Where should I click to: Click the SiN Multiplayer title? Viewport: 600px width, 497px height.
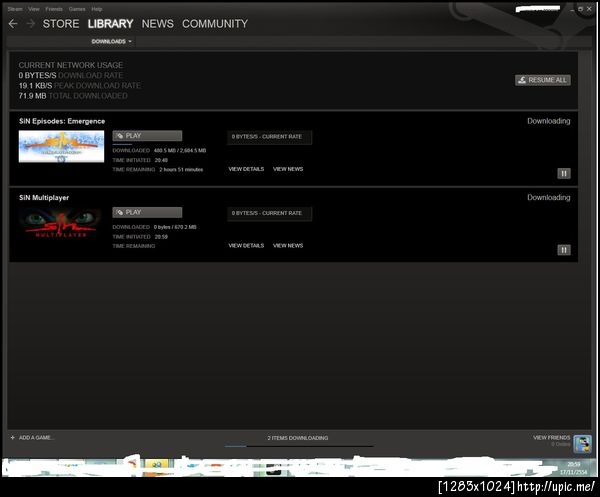pos(44,198)
